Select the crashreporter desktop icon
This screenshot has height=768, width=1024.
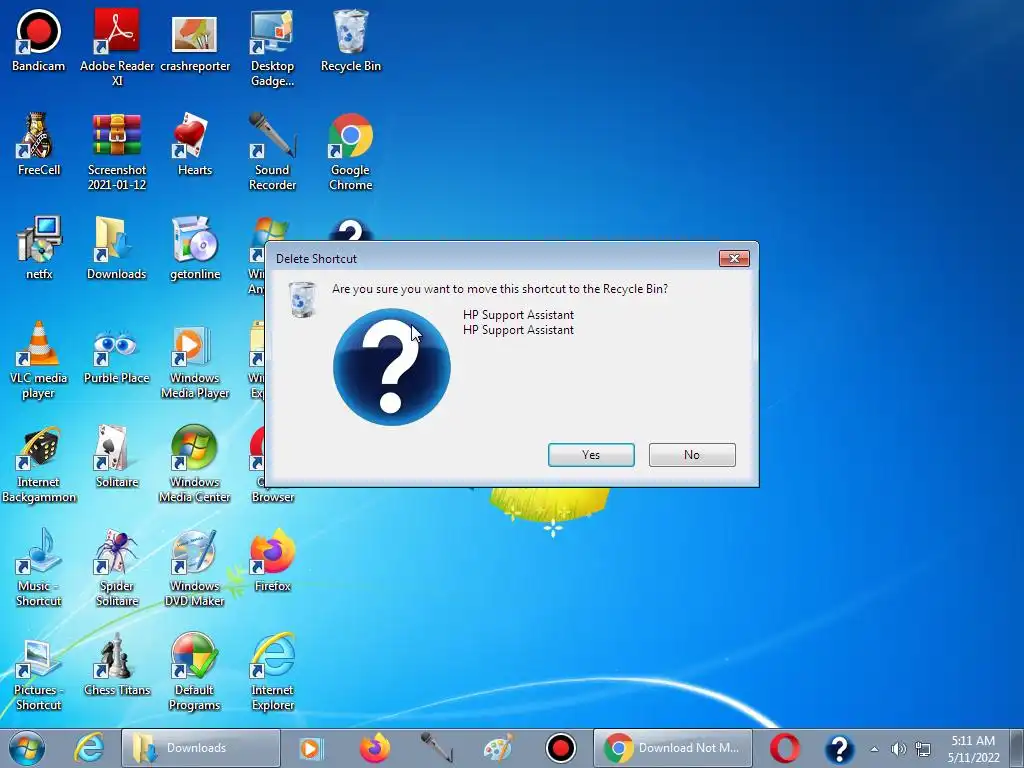195,42
